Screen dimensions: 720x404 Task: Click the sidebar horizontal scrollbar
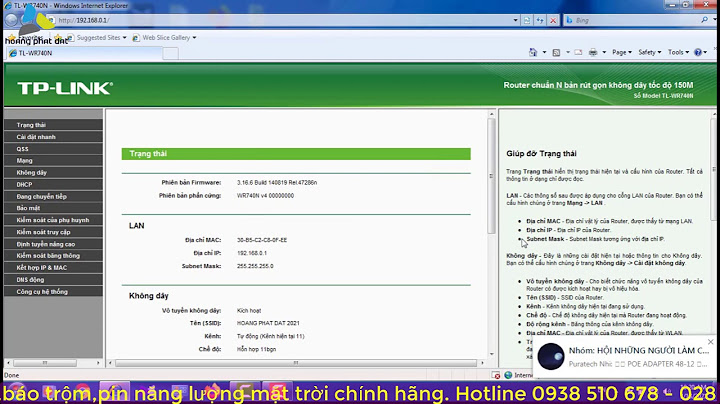(45, 363)
